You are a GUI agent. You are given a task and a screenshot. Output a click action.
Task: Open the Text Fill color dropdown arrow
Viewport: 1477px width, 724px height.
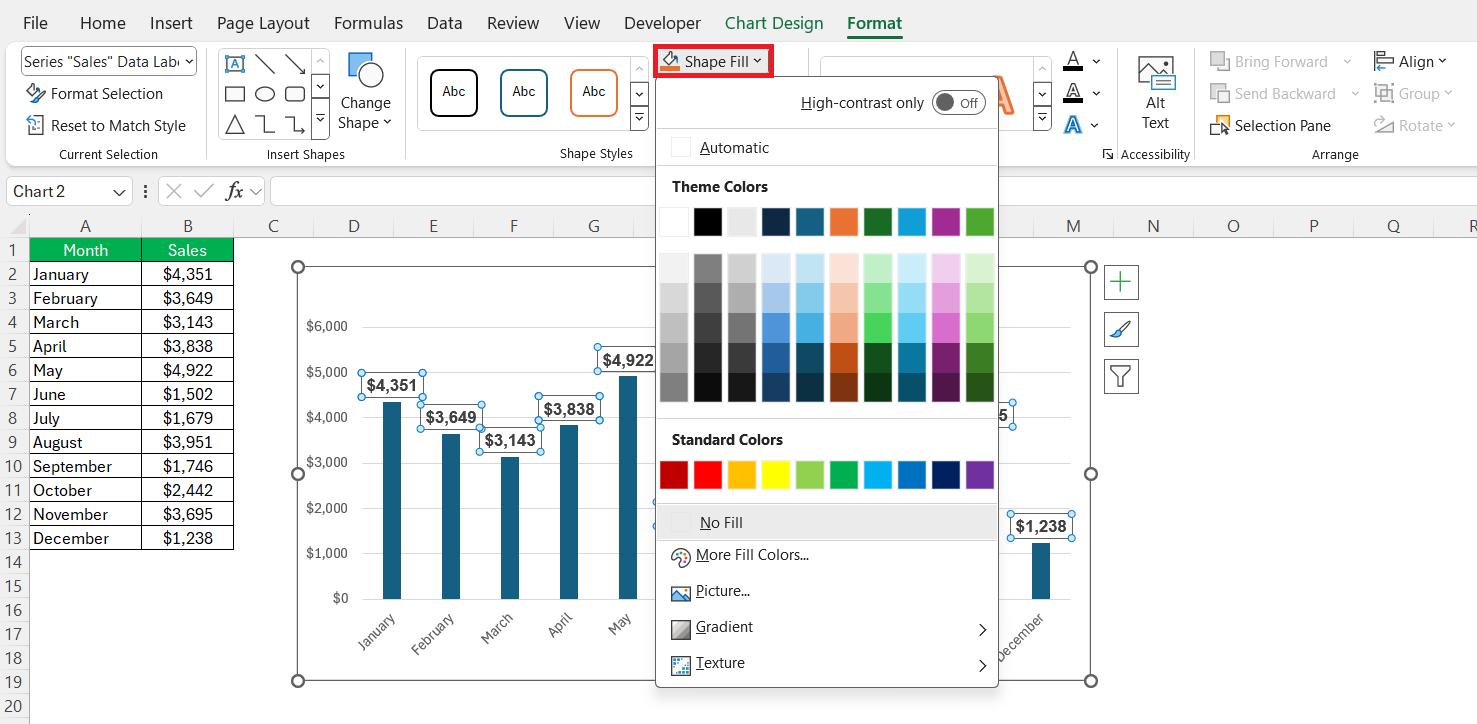point(1096,62)
